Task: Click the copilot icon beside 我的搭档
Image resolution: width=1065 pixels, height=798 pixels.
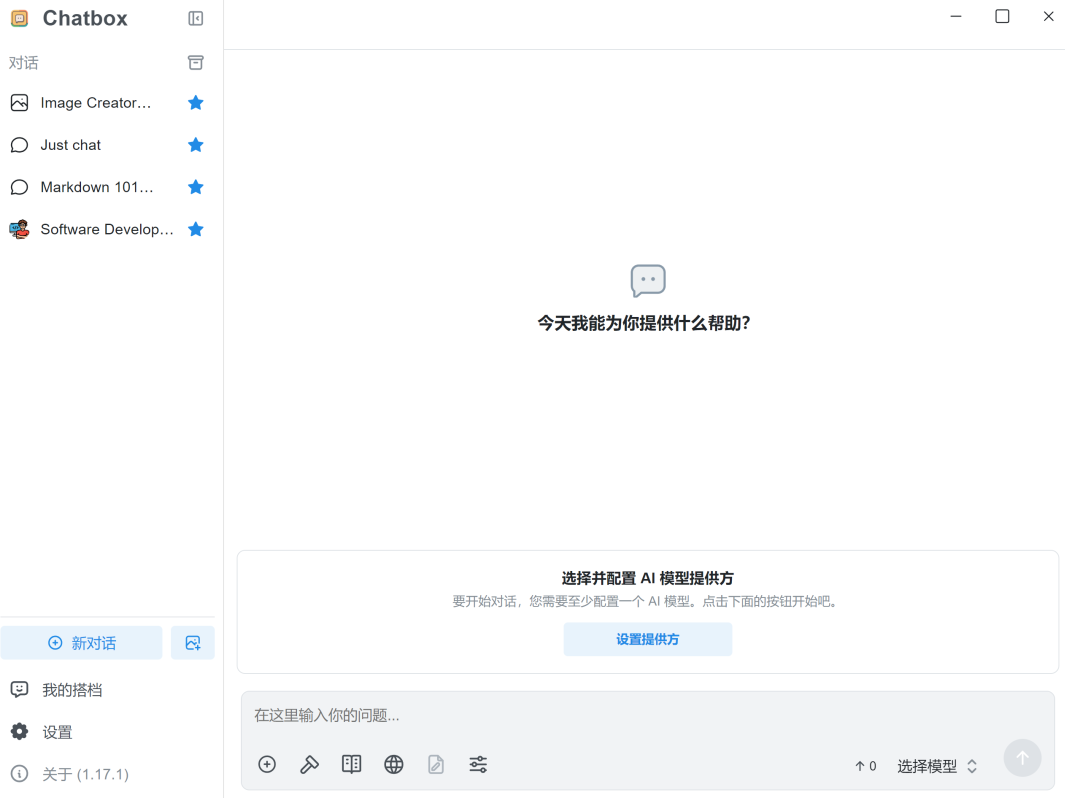Action: tap(20, 689)
